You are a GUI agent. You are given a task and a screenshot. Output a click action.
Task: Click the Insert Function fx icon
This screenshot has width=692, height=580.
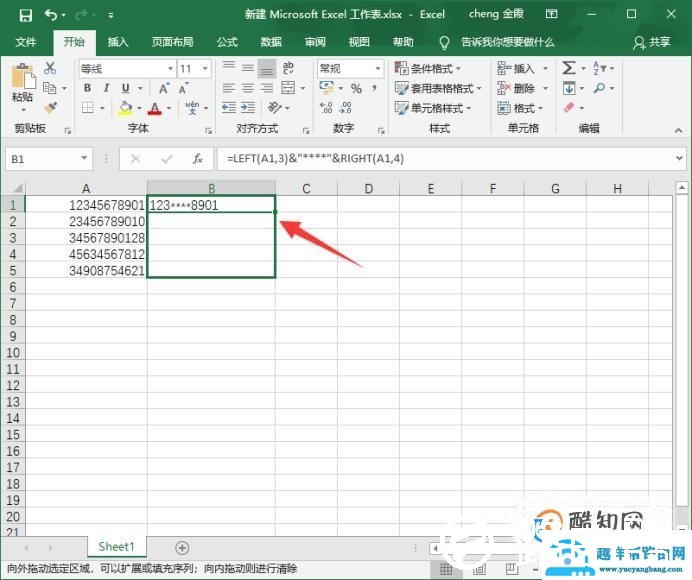(197, 159)
